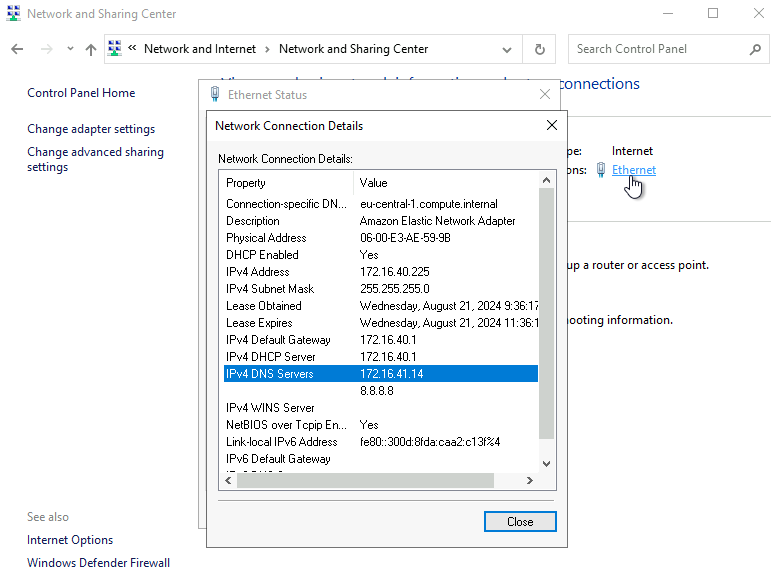Select the IPv6 Default Gateway row
This screenshot has width=779, height=587.
pos(381,459)
